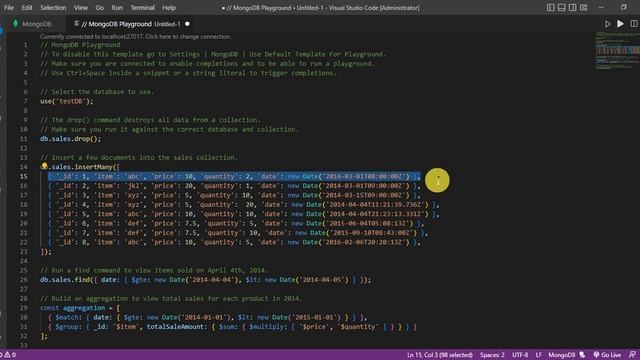
Task: Click the document row with '_id': 4
Action: [243, 204]
